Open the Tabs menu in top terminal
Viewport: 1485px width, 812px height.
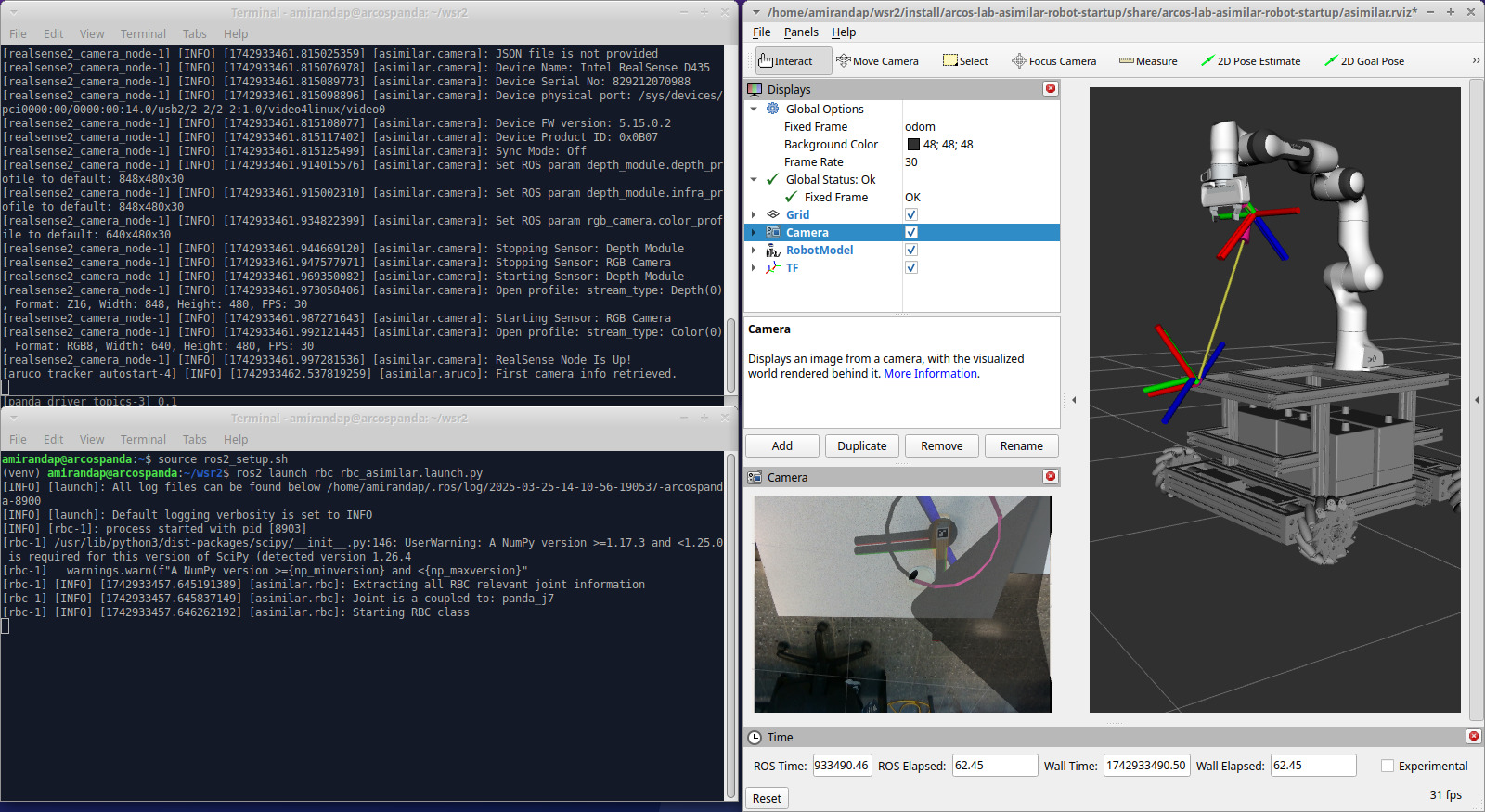point(194,34)
